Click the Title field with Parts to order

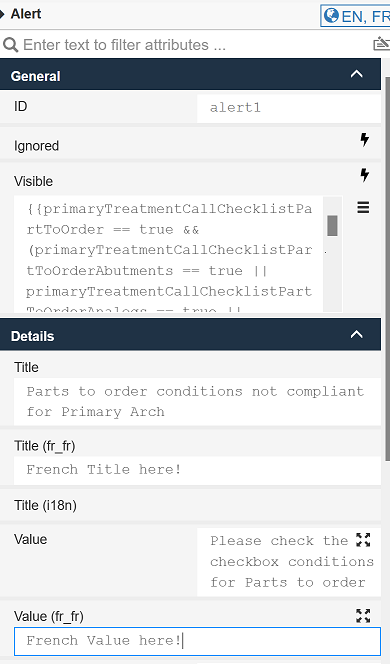coord(197,401)
